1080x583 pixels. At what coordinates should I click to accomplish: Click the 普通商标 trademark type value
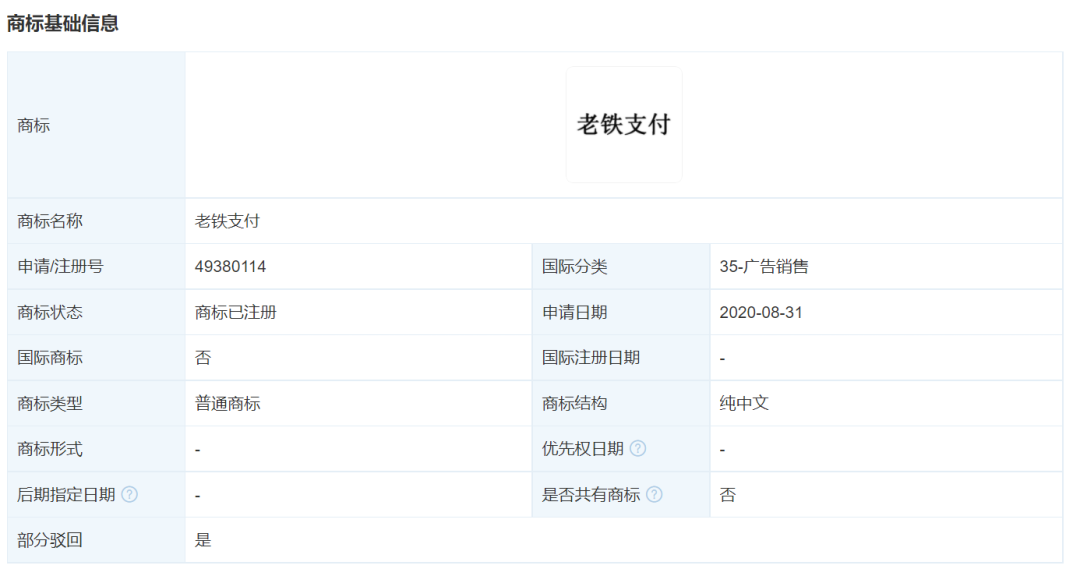[227, 404]
